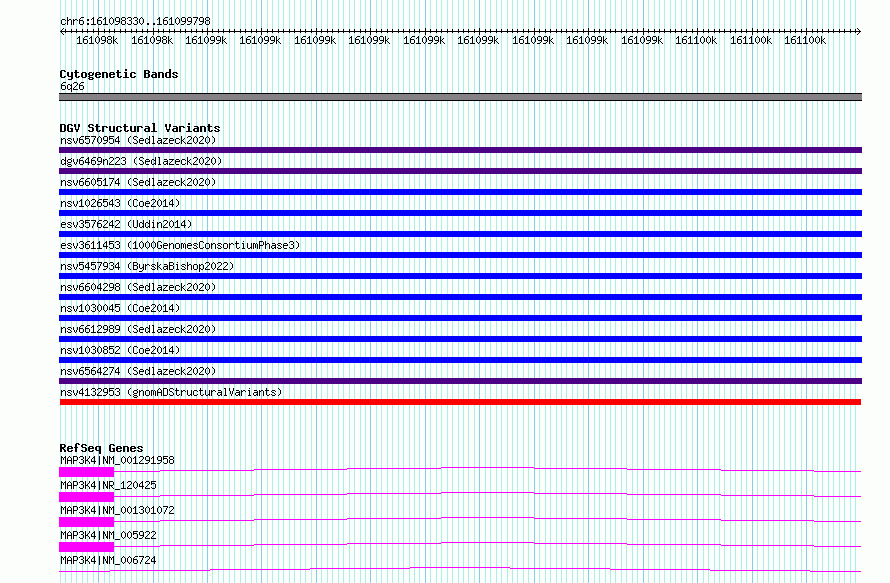Screen dimensions: 890x583
Task: Click the blue bar under nsv1030852
Action: point(460,360)
